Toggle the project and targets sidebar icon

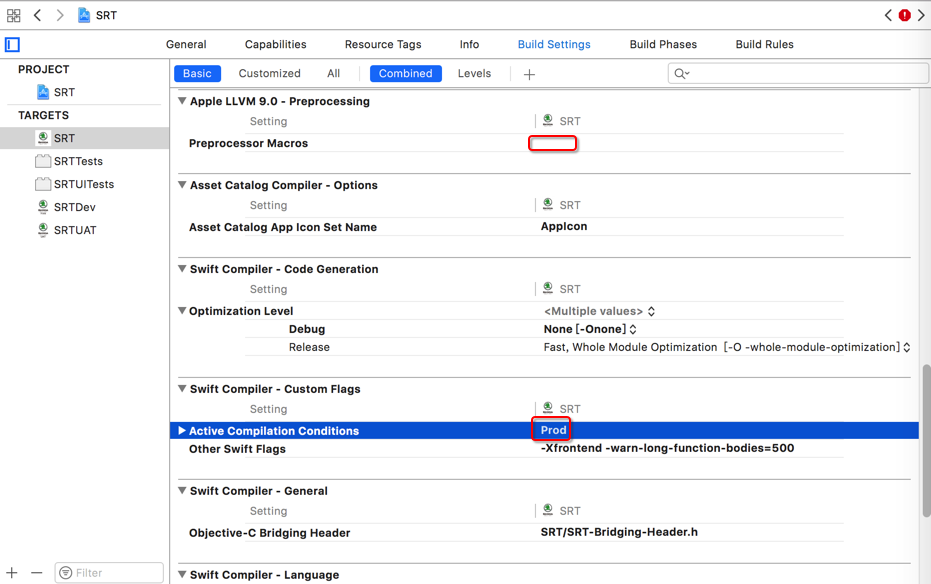pos(12,44)
